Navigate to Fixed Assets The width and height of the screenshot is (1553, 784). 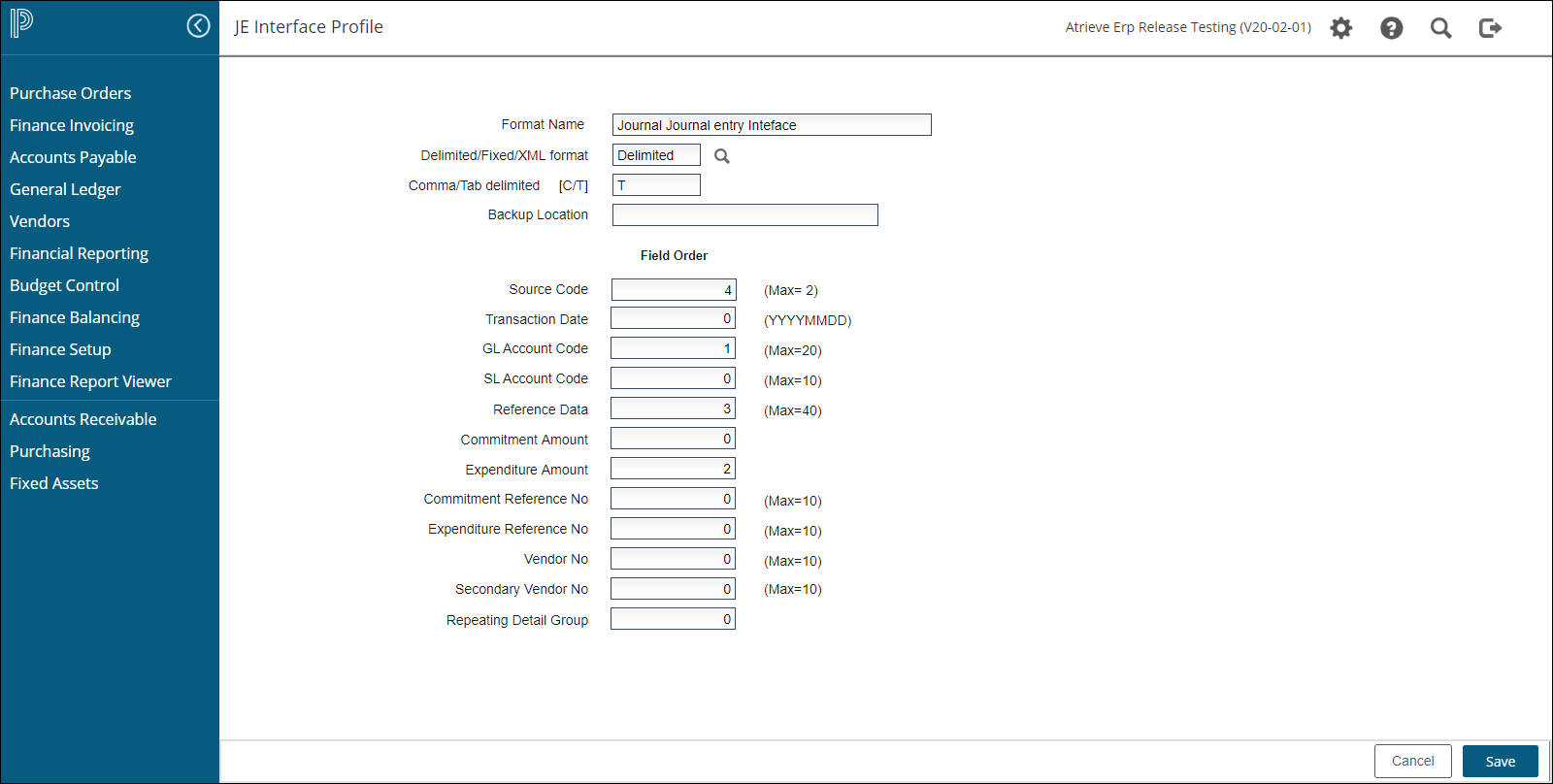tap(53, 483)
